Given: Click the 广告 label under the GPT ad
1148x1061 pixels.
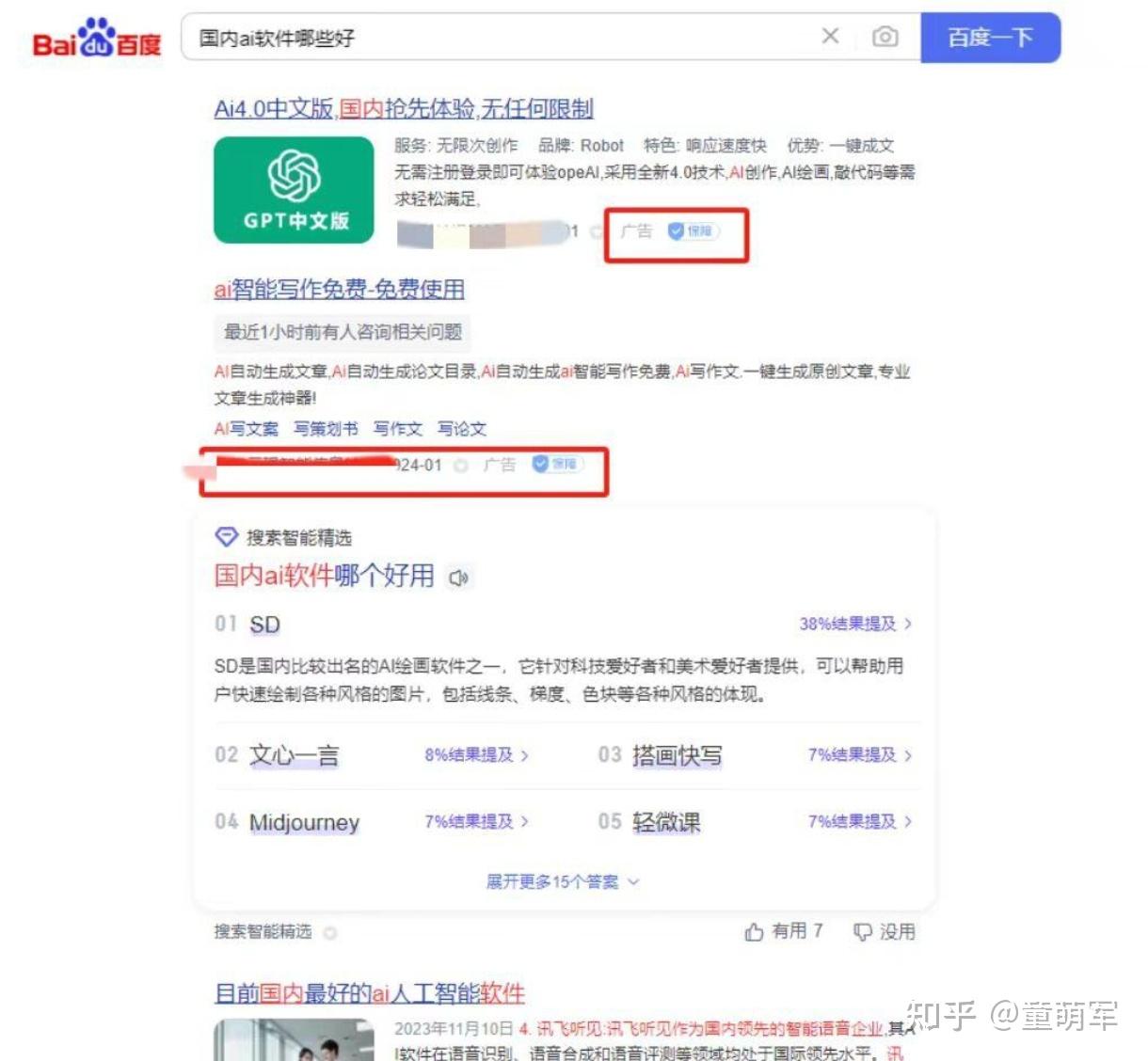Looking at the screenshot, I should [x=637, y=230].
